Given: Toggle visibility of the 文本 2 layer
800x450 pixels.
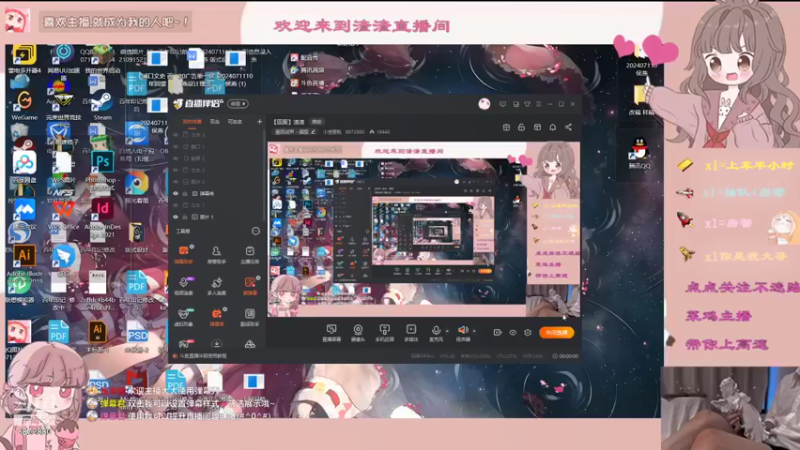Looking at the screenshot, I should tap(176, 170).
